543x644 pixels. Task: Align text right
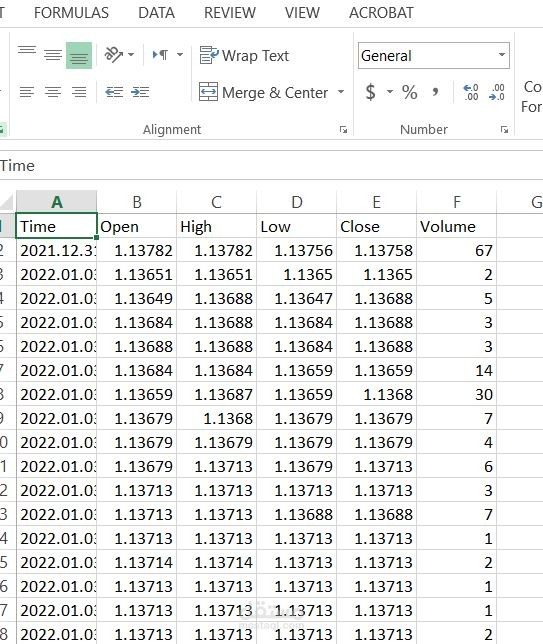[x=79, y=92]
